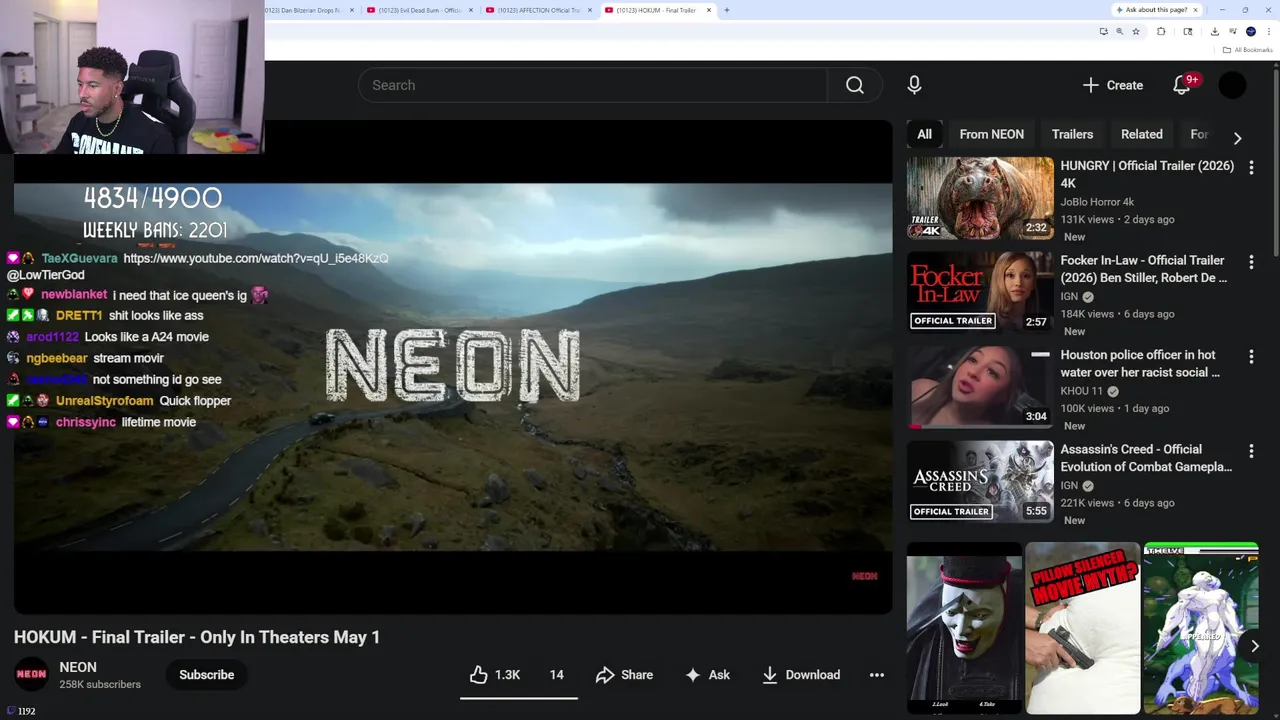Open notifications bell with 9+ badge
This screenshot has width=1280, height=720.
point(1182,85)
